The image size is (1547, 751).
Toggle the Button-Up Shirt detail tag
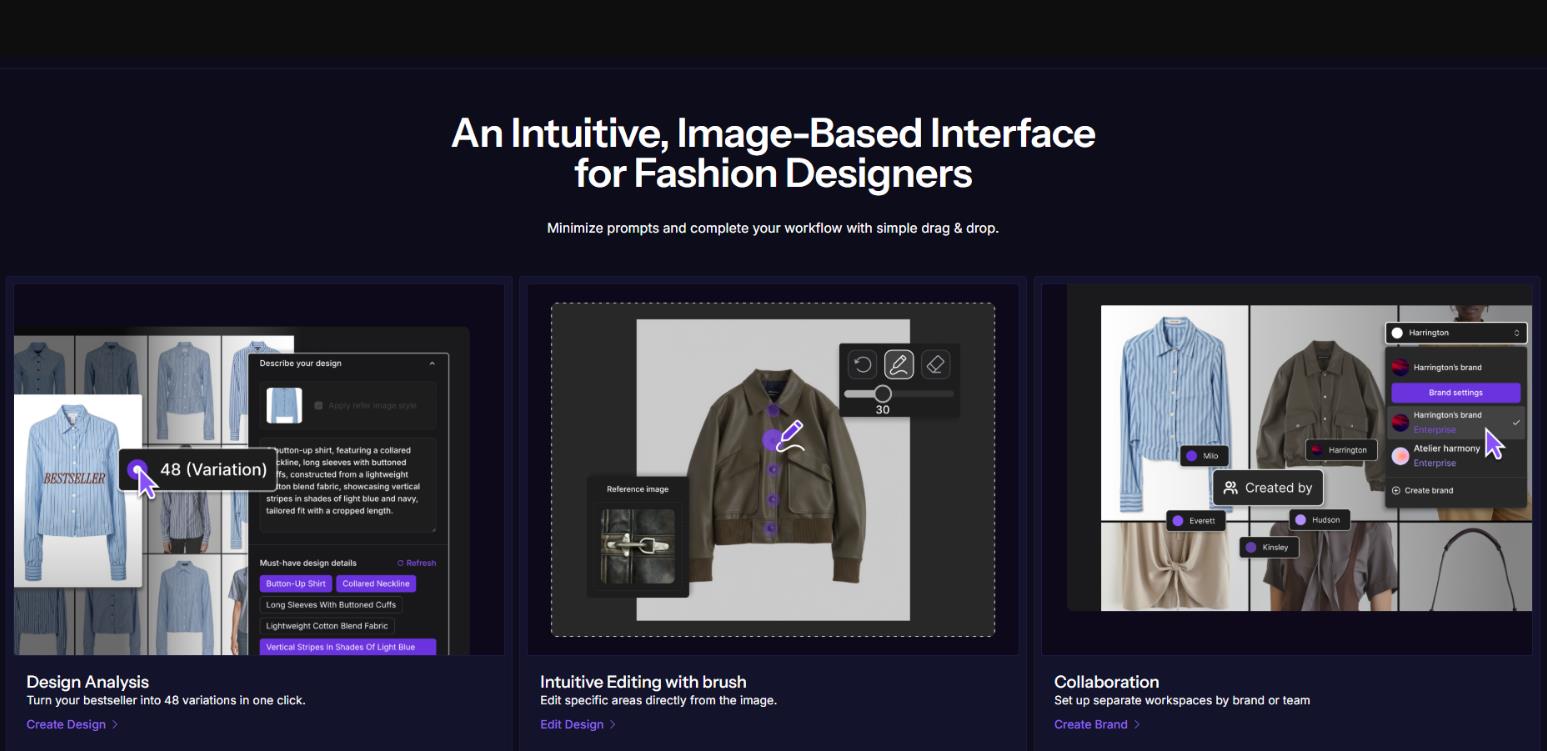pyautogui.click(x=295, y=584)
